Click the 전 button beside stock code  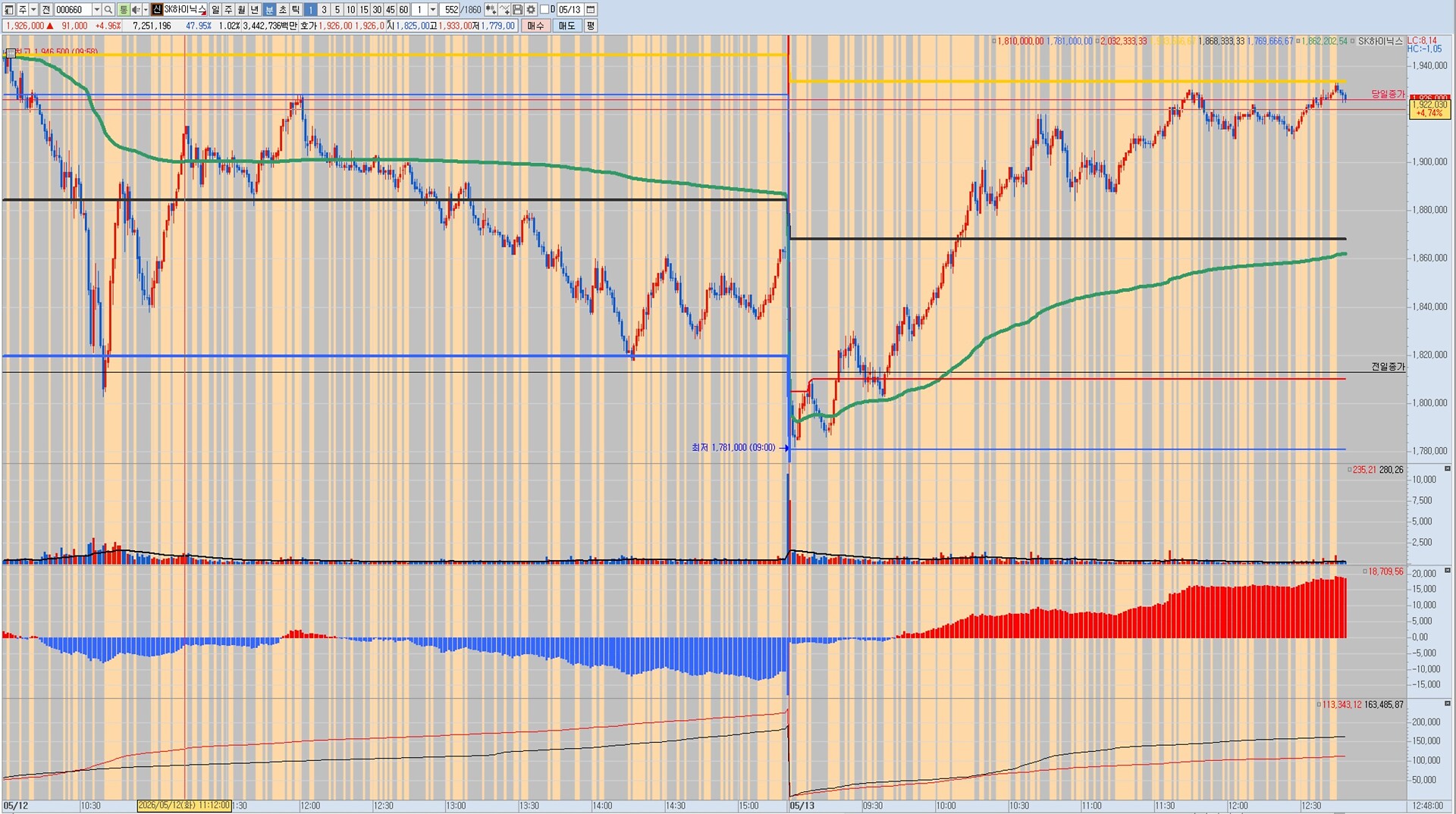pos(46,10)
